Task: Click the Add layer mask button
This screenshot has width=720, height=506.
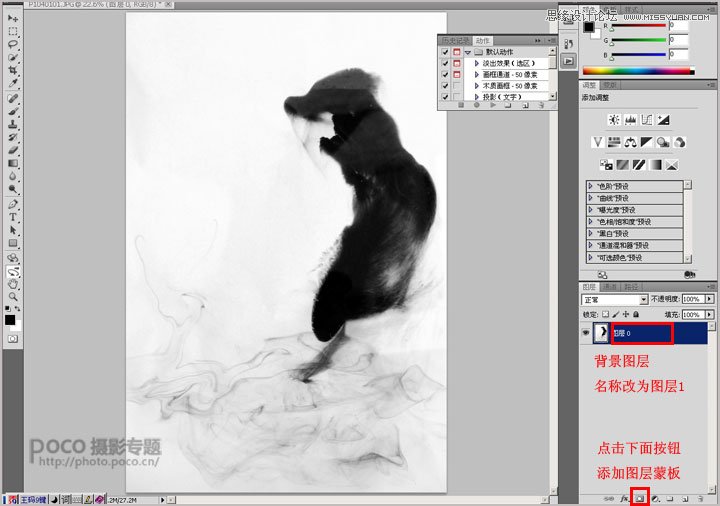Action: click(x=638, y=497)
